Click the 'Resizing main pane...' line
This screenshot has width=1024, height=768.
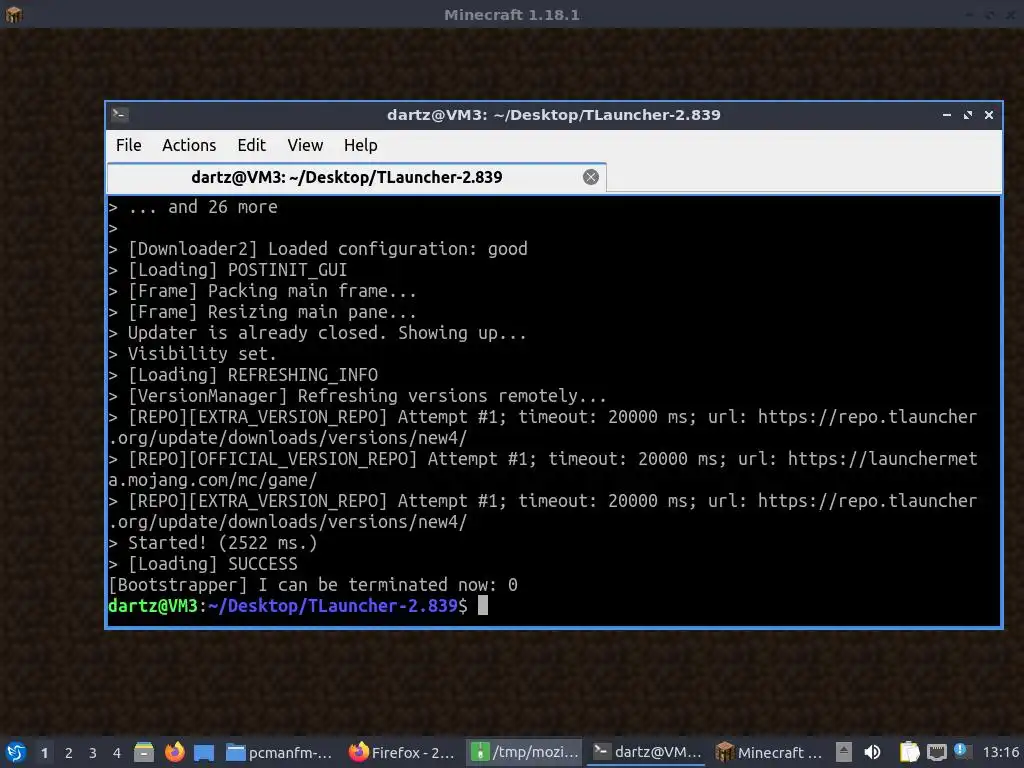pyautogui.click(x=263, y=312)
